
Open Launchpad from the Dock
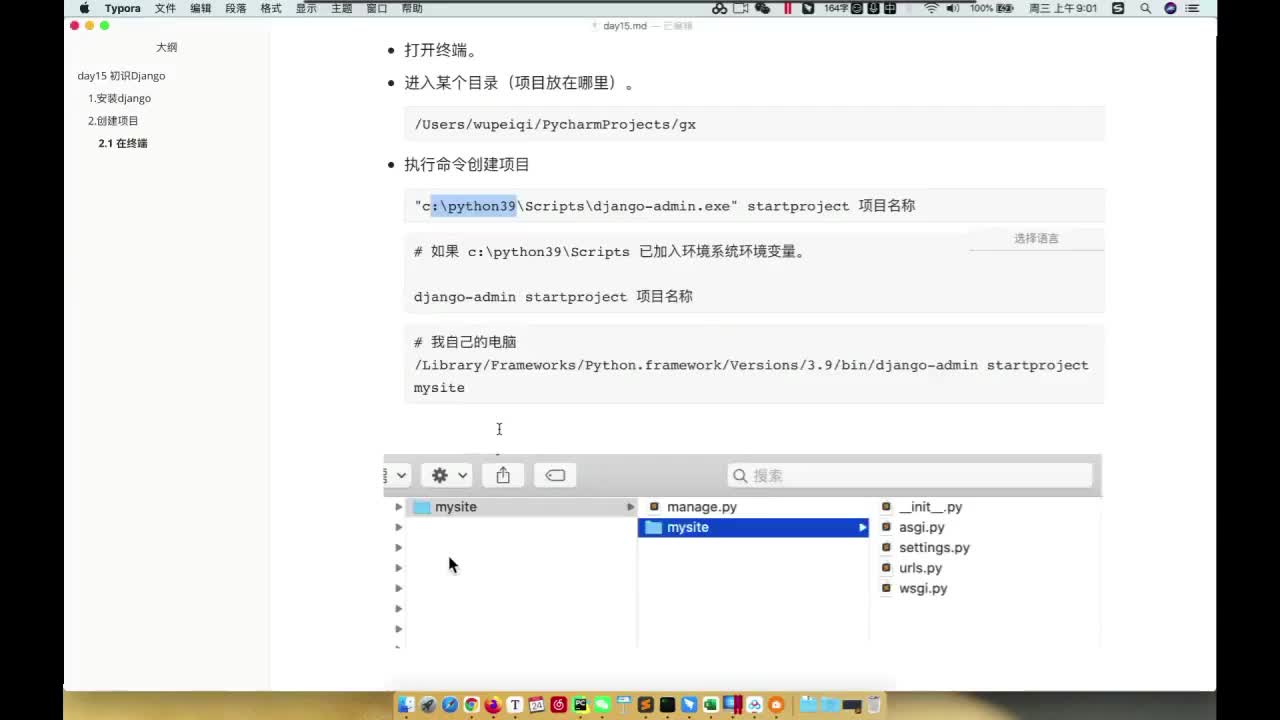[x=428, y=705]
